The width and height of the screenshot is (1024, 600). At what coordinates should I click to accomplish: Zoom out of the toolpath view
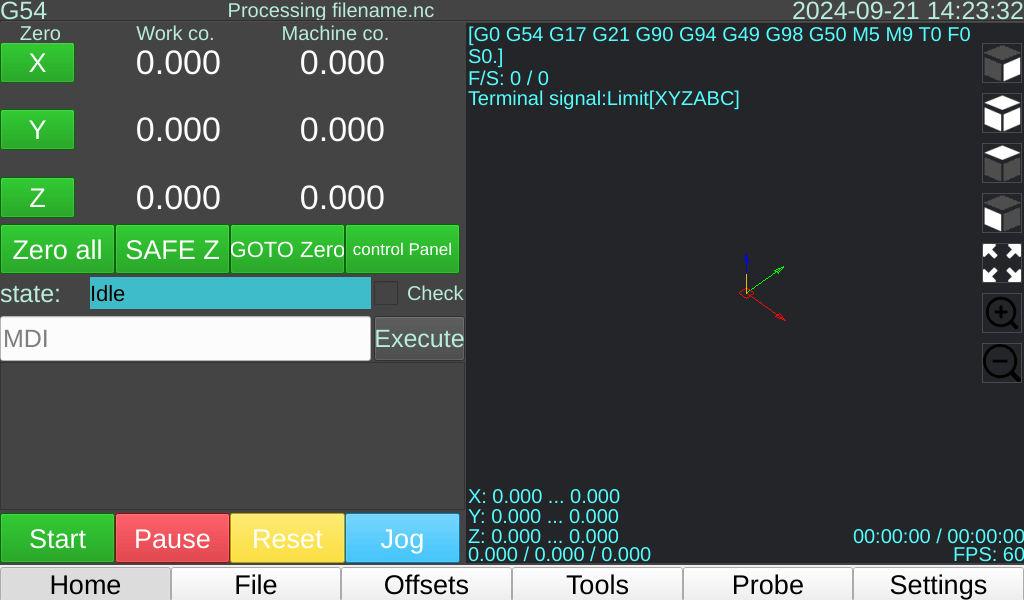(x=1001, y=362)
